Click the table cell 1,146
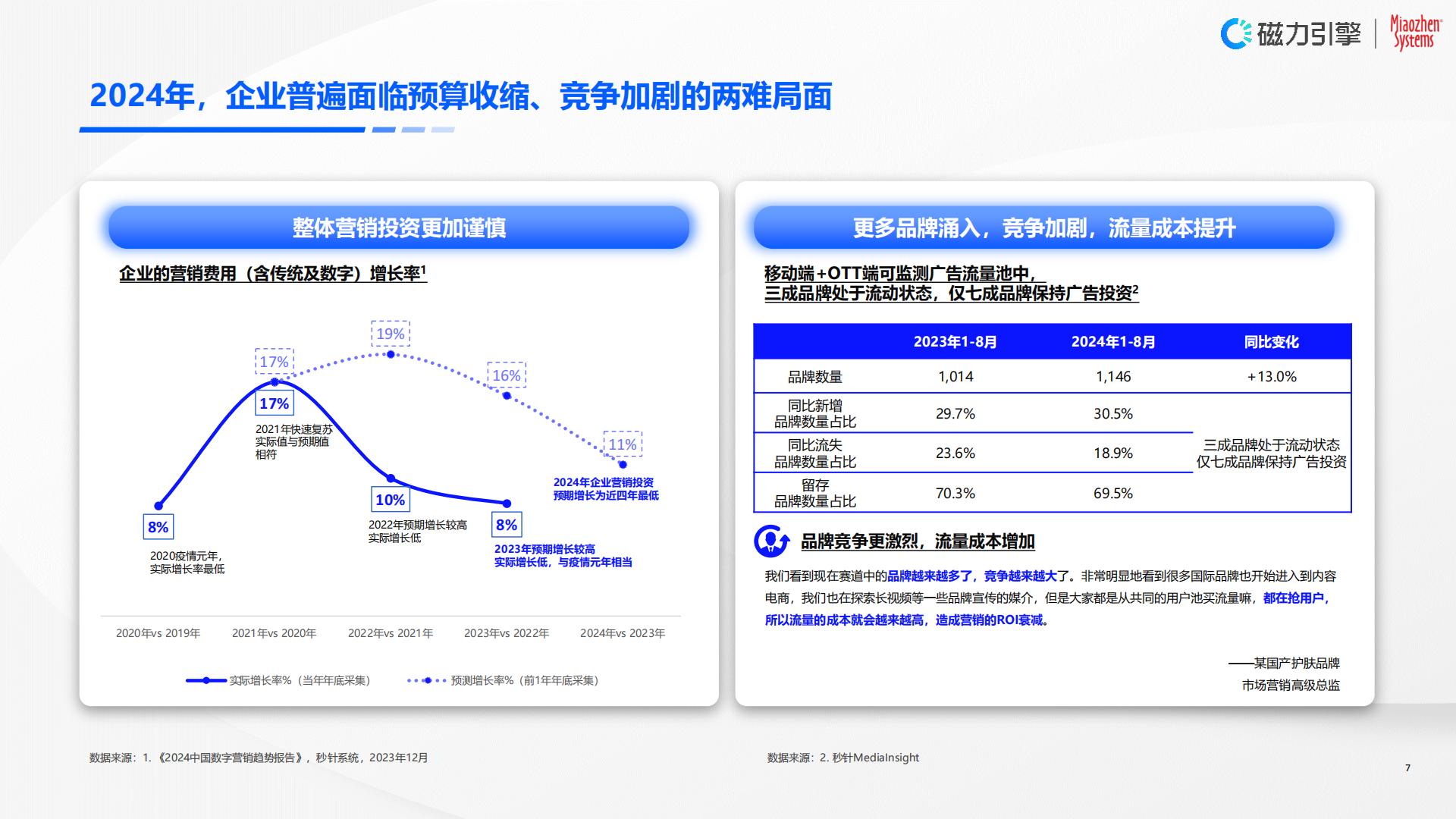Image resolution: width=1456 pixels, height=819 pixels. point(1113,377)
